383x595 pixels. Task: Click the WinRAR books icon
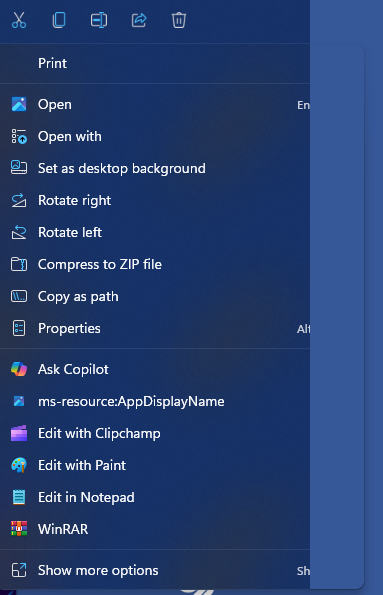pyautogui.click(x=19, y=529)
